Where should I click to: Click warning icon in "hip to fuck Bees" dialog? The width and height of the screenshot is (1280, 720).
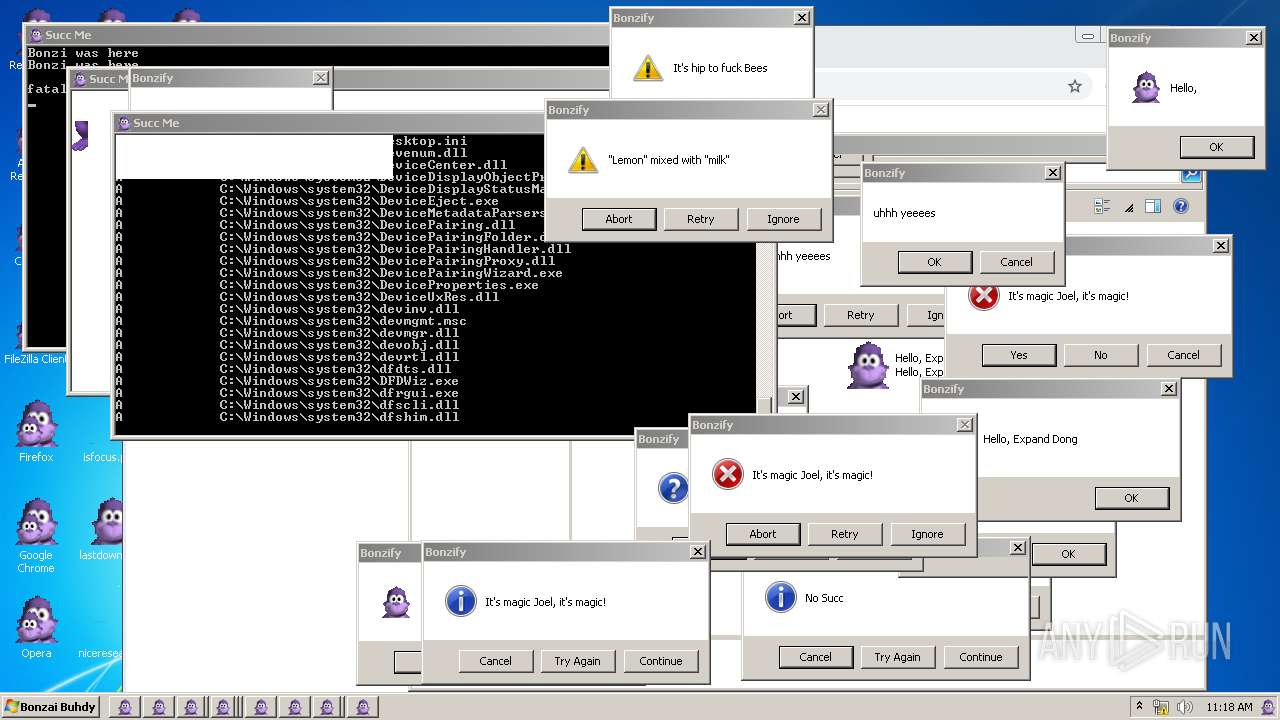click(648, 68)
